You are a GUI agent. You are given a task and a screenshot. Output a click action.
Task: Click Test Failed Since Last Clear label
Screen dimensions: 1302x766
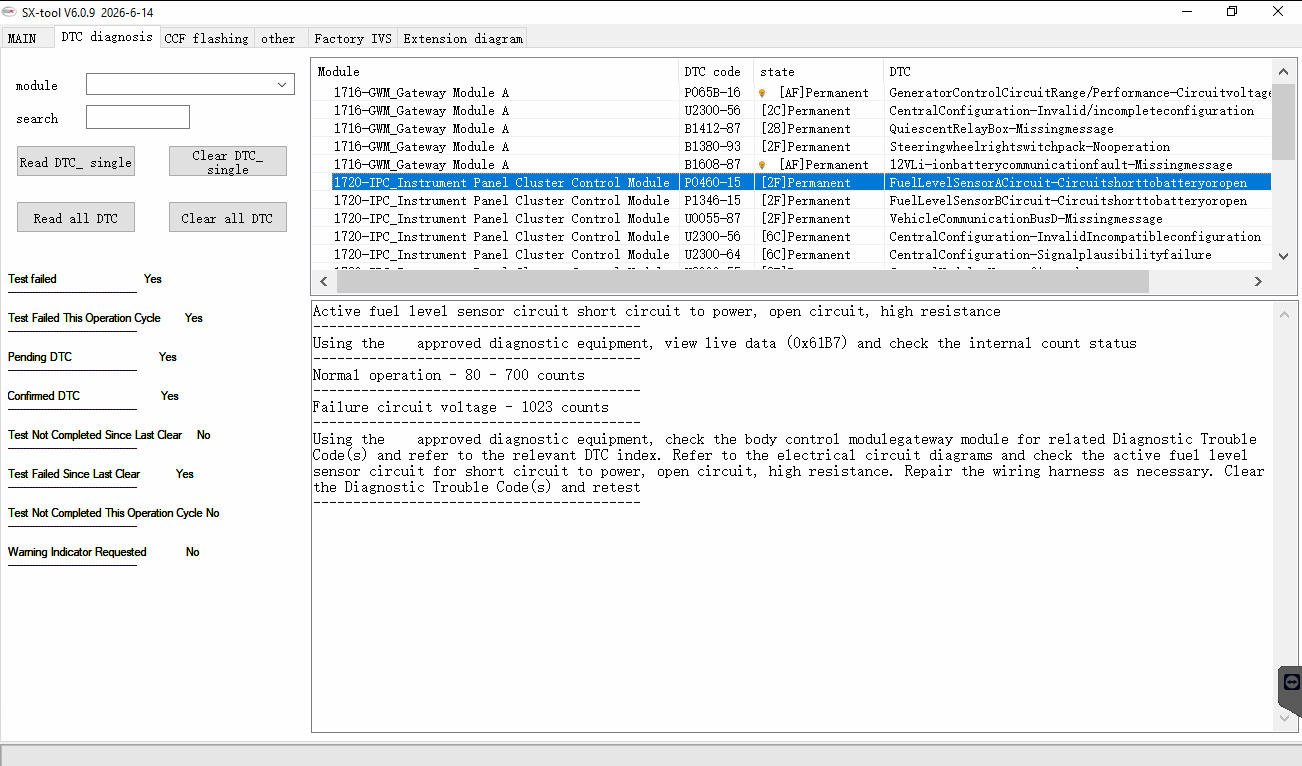(x=74, y=474)
